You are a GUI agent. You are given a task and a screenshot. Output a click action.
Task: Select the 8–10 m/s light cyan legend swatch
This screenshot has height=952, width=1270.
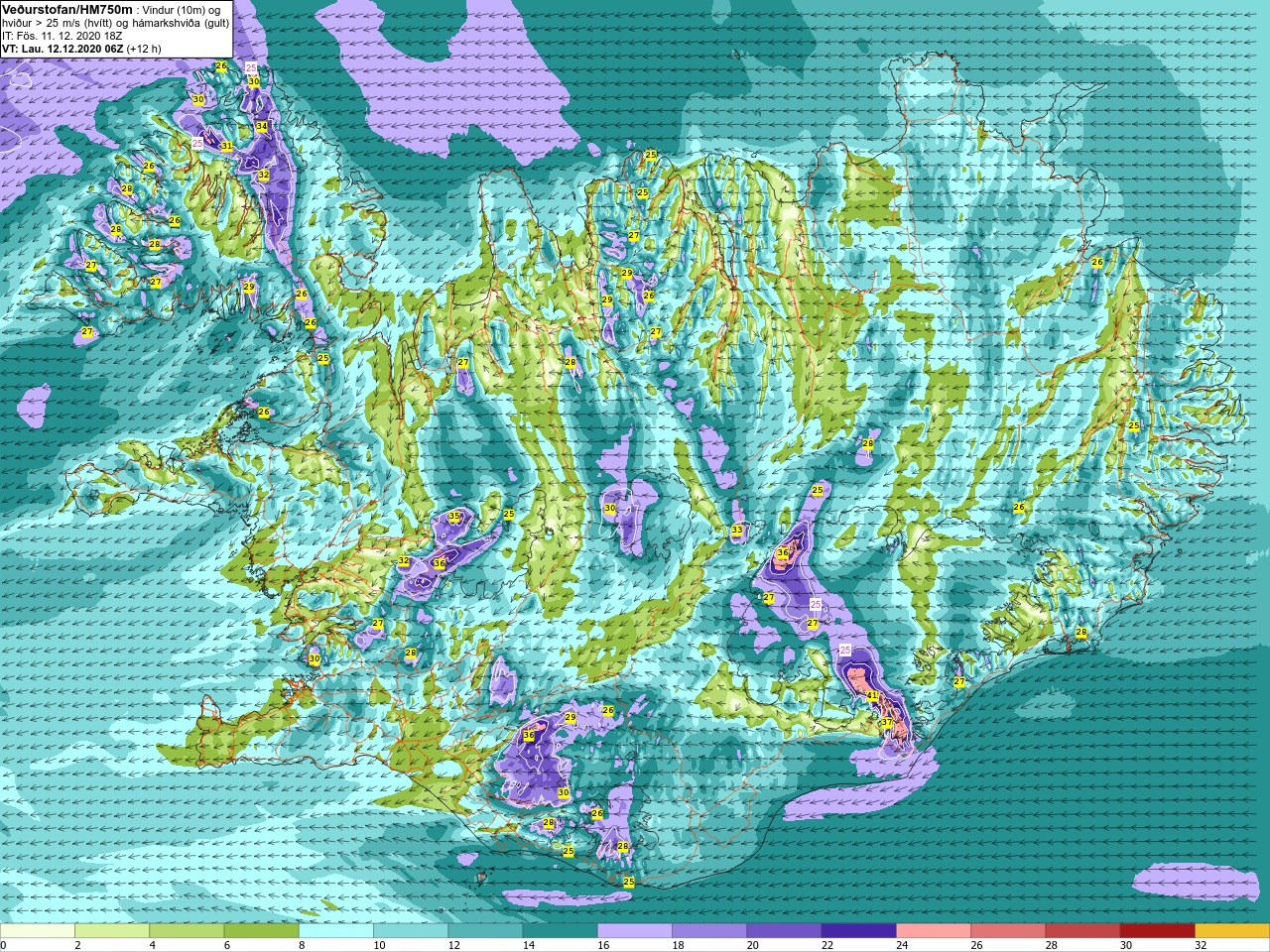[336, 931]
